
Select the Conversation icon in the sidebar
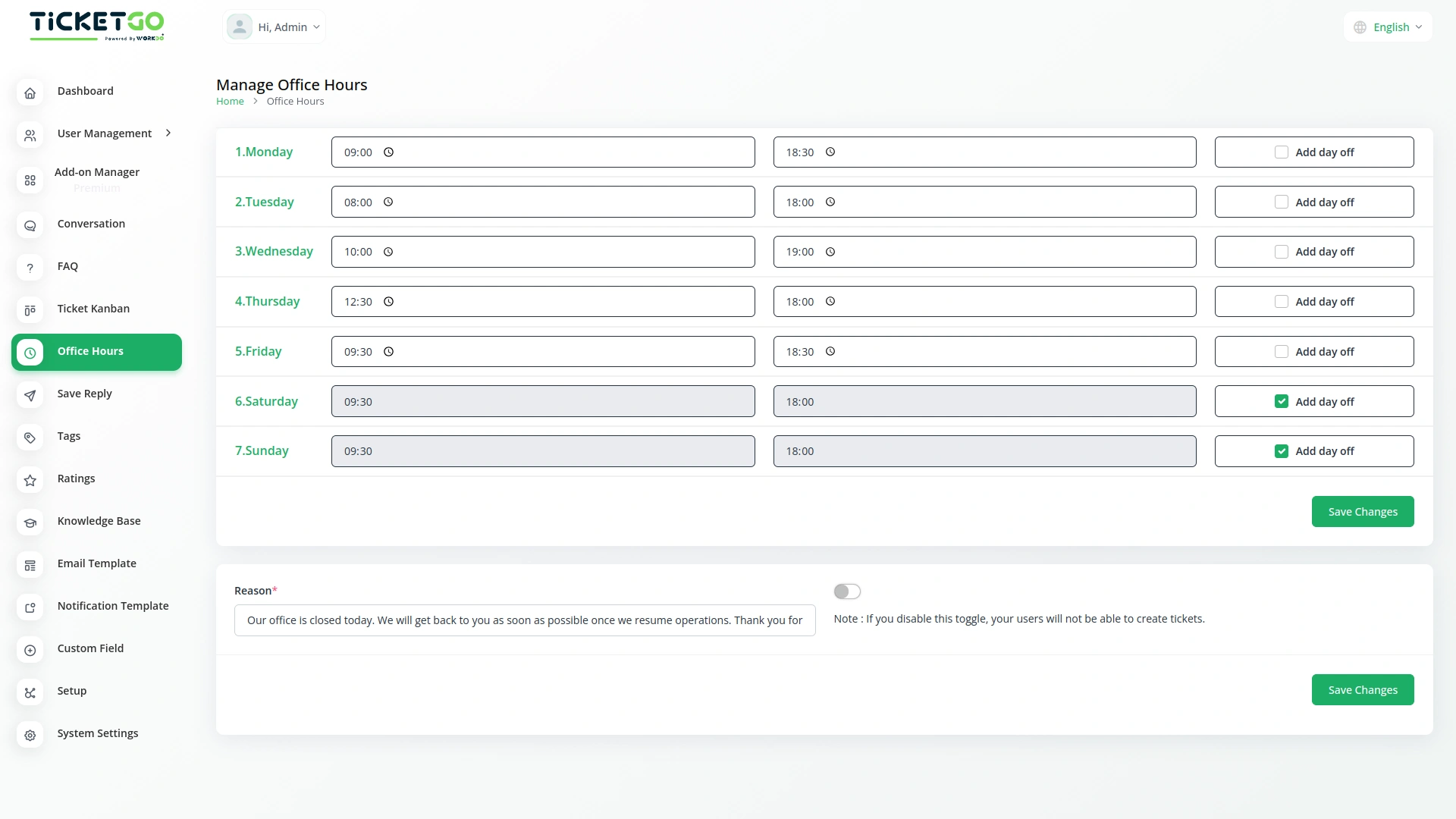30,225
